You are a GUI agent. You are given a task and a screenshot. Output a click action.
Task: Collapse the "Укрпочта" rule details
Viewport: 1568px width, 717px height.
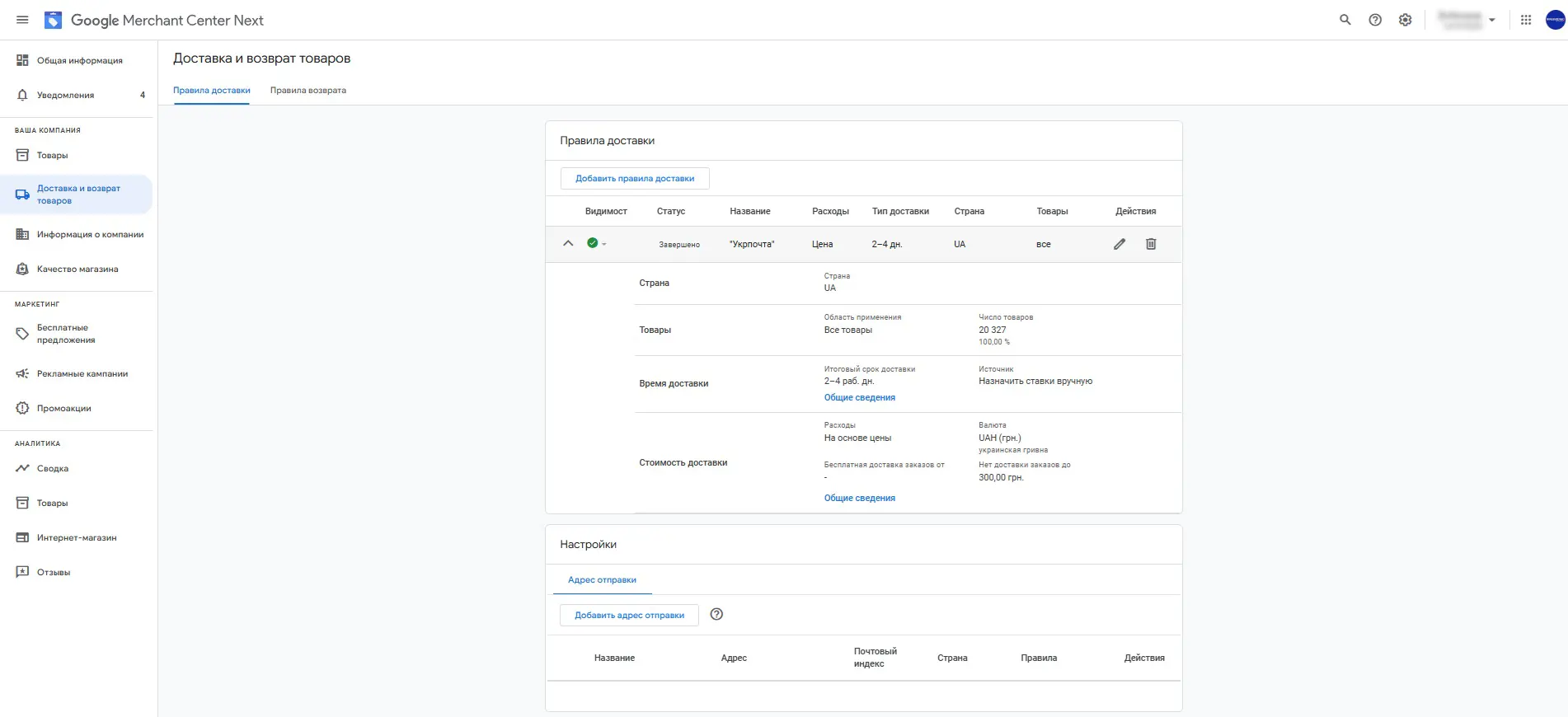(568, 243)
